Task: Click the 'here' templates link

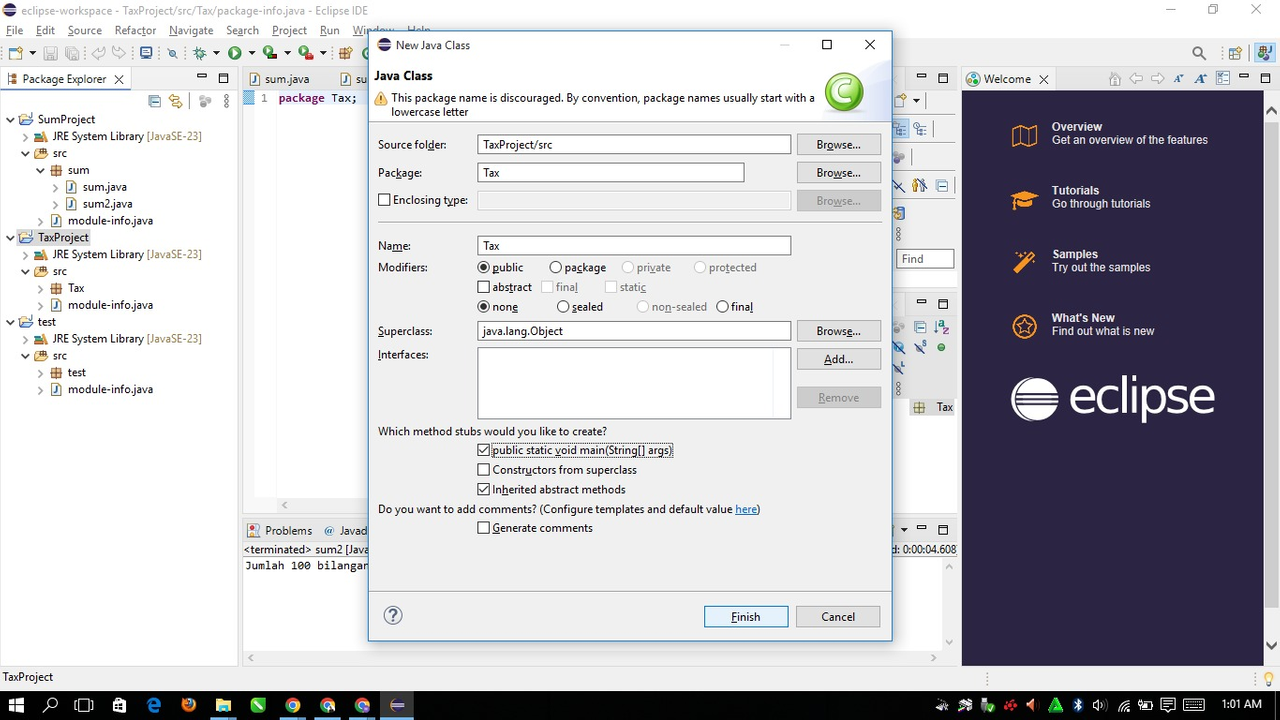Action: pos(746,509)
